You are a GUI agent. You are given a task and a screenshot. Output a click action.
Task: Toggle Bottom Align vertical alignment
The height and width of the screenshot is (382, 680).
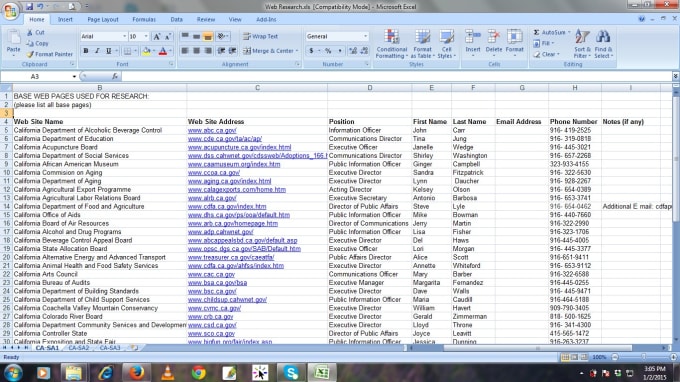pos(208,36)
